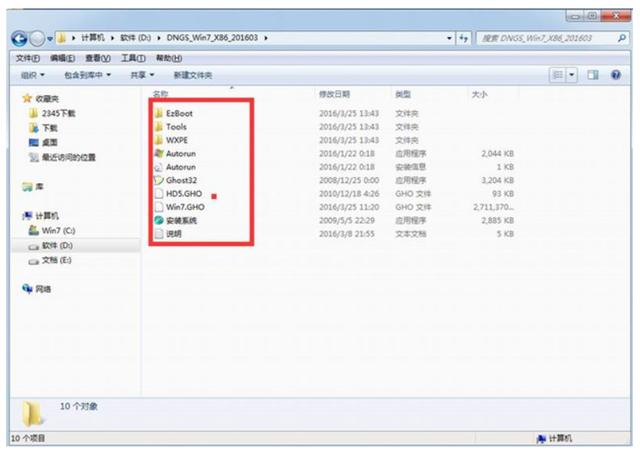Toggle the preview pane button
The image size is (640, 452).
tap(593, 75)
